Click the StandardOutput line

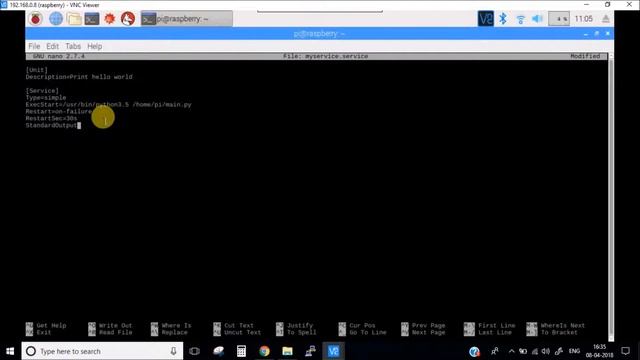pyautogui.click(x=51, y=125)
